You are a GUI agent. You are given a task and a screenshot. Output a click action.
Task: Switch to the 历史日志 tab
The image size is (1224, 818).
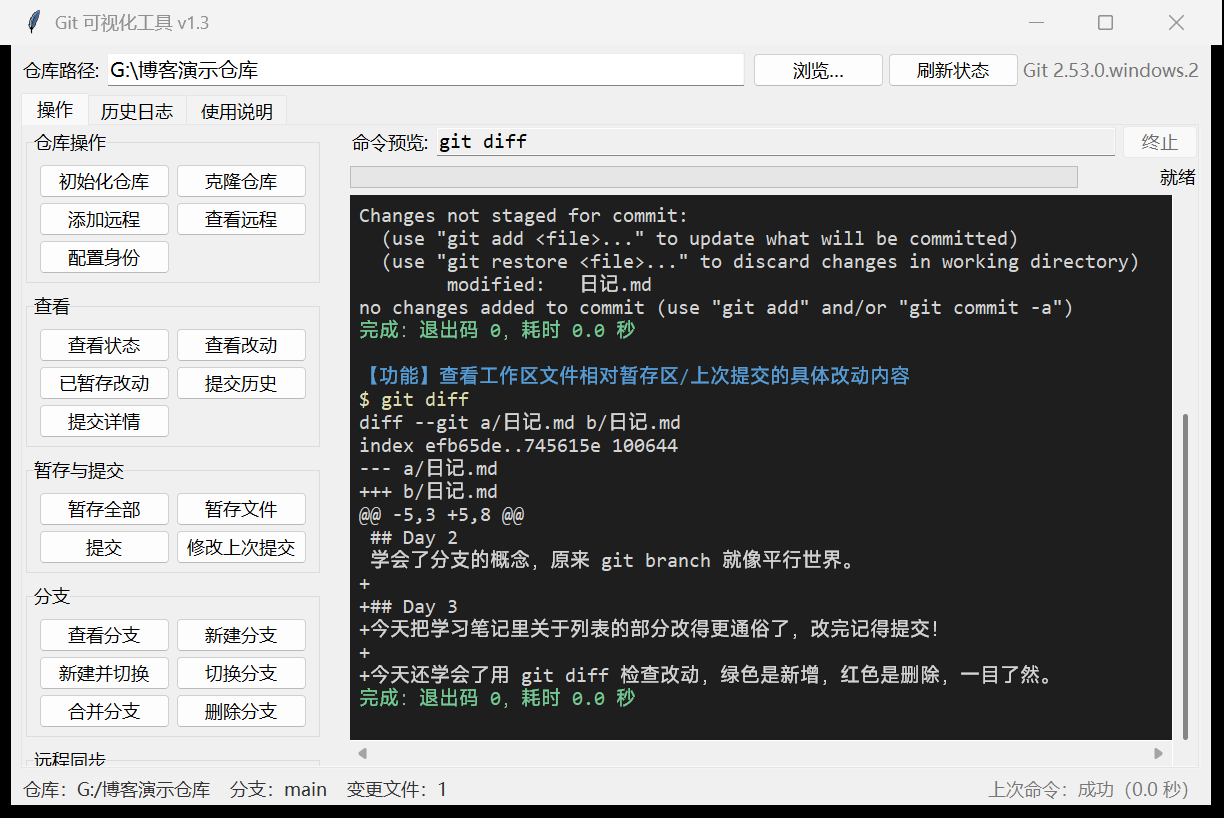[137, 111]
